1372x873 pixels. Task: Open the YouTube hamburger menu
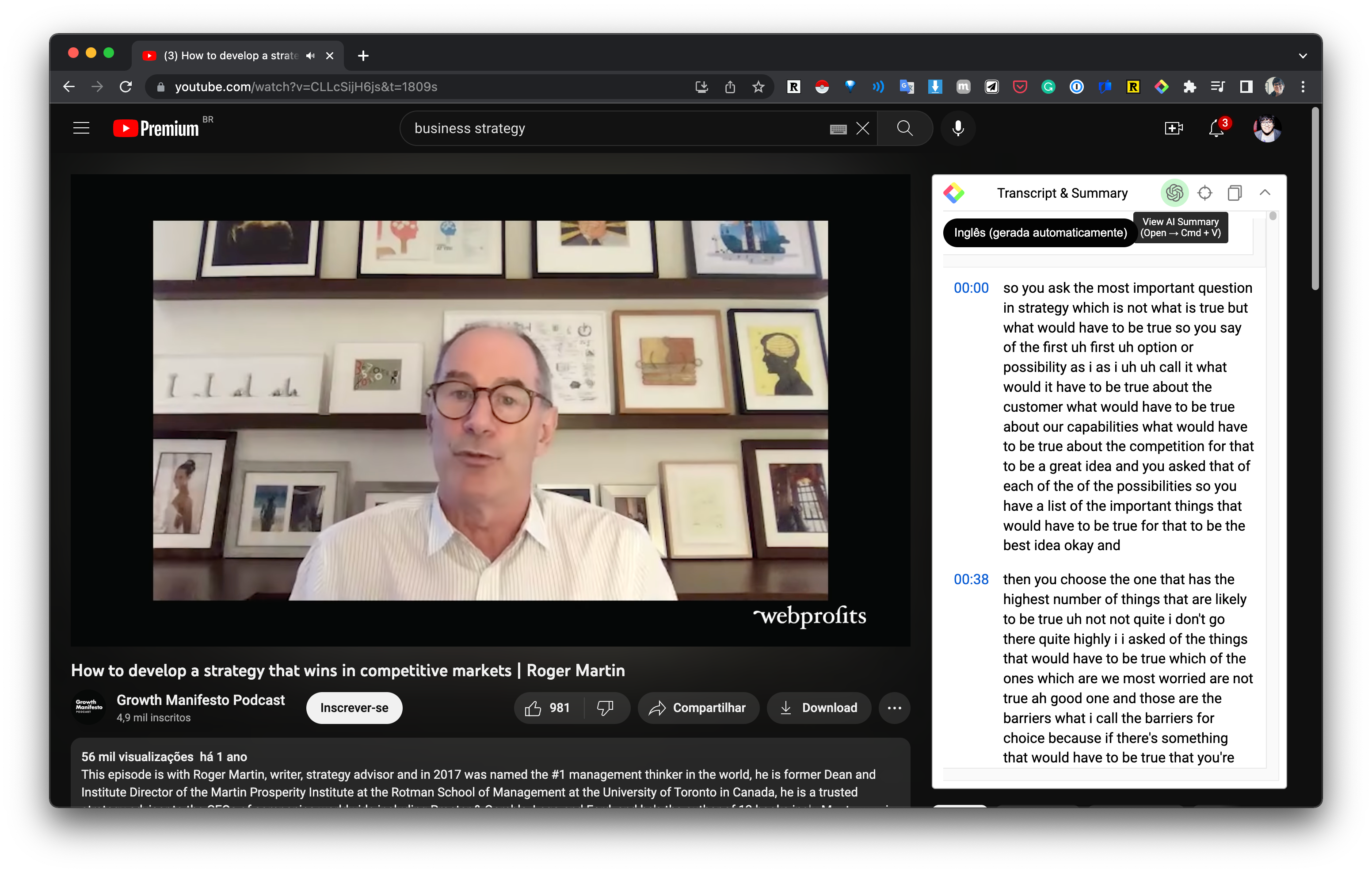(x=81, y=128)
